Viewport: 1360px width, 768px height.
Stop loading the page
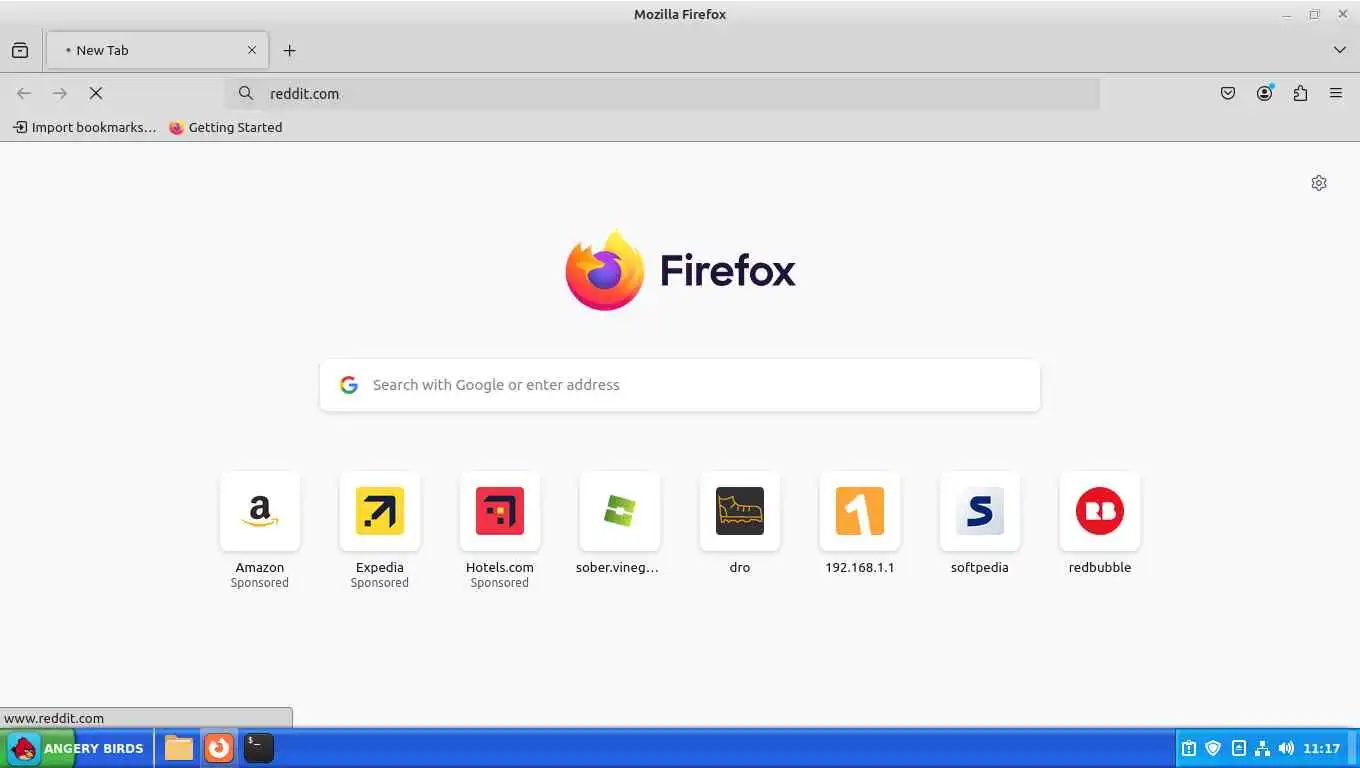point(96,93)
